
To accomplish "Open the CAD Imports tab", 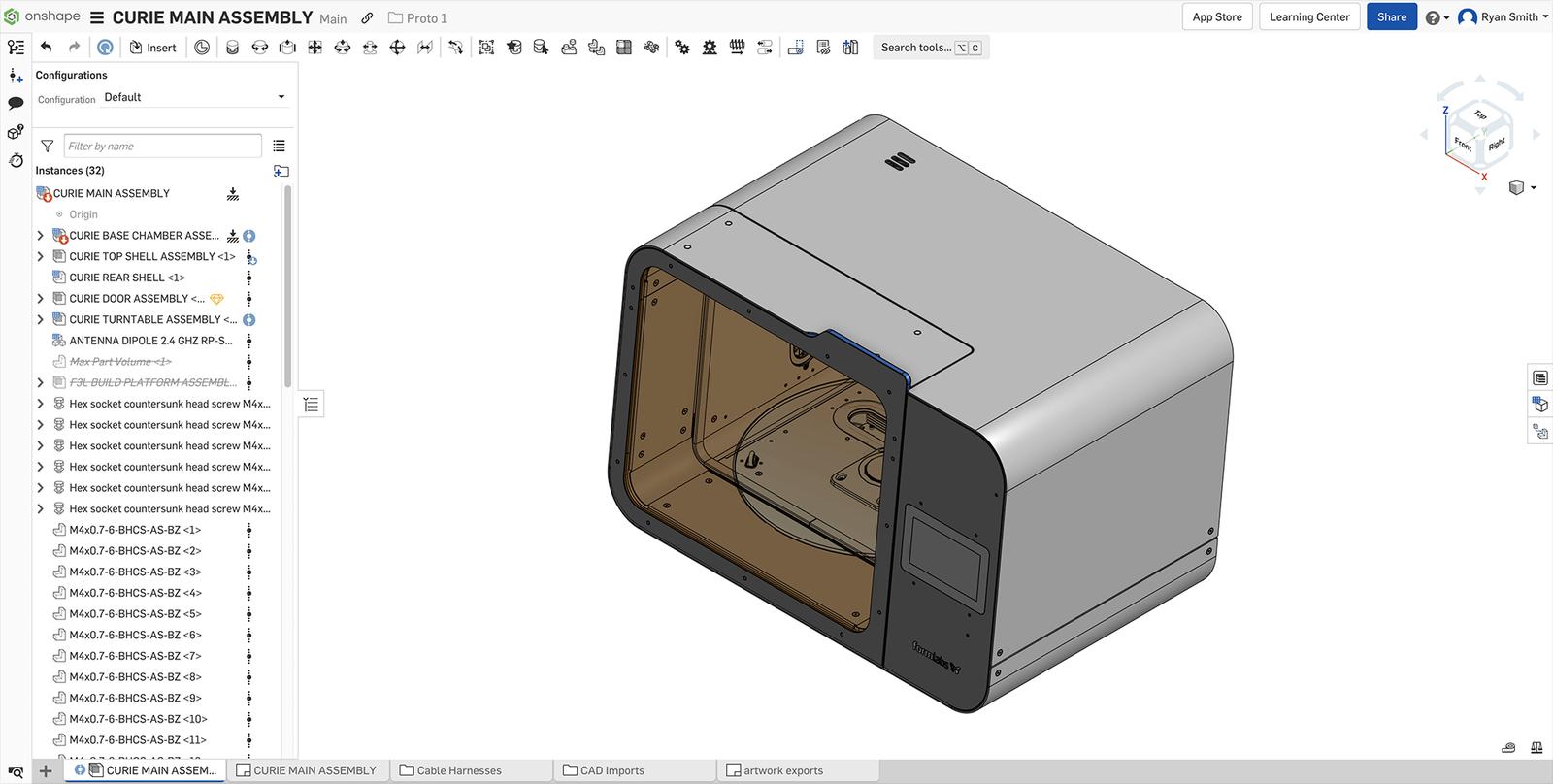I will pos(611,770).
